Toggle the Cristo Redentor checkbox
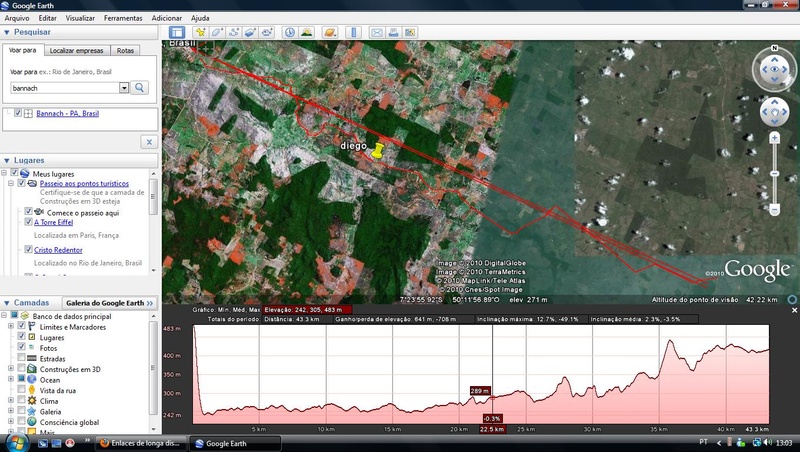 29,249
